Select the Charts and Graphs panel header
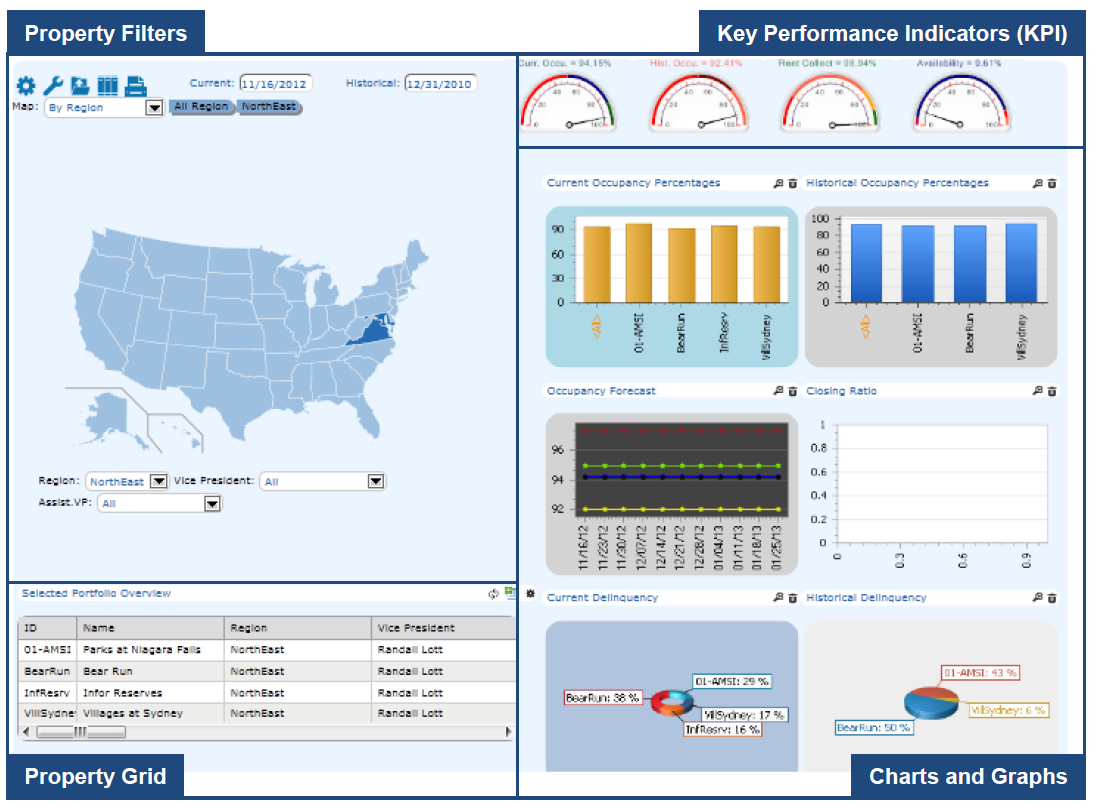This screenshot has height=809, width=1100. point(967,776)
